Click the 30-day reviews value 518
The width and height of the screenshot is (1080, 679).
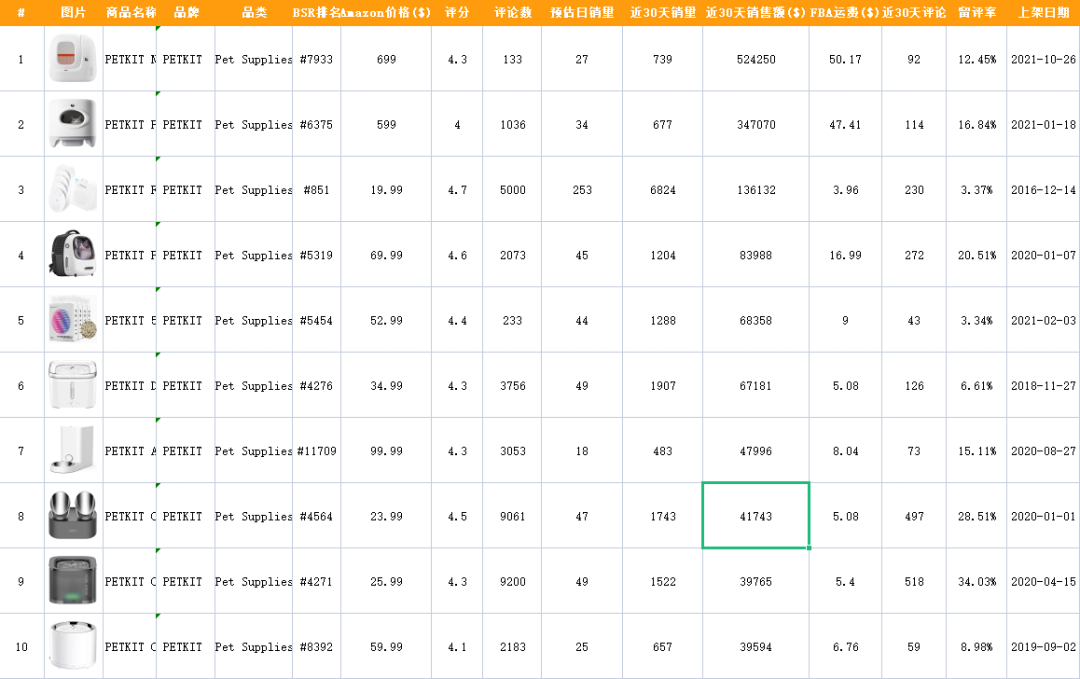pos(914,582)
